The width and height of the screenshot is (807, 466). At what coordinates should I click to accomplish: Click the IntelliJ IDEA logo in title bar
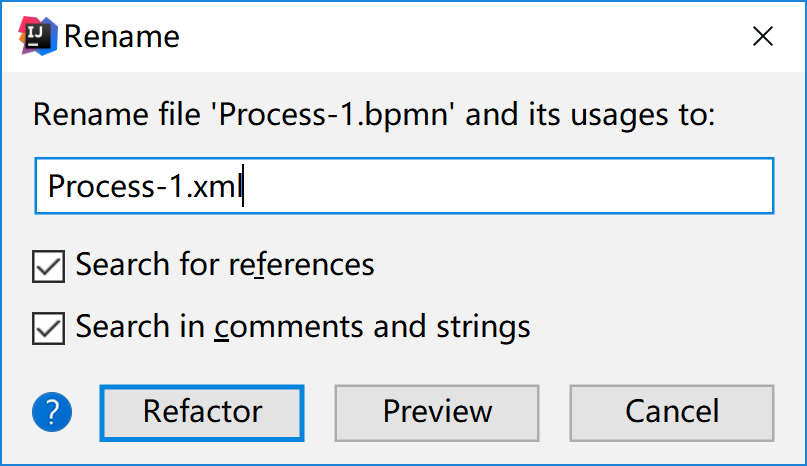click(36, 36)
